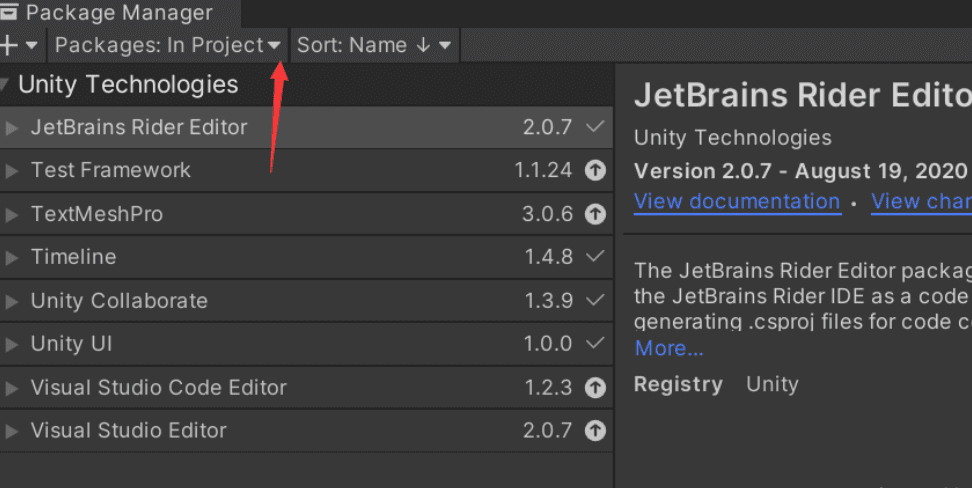Collapse the Unity Technologies group

pos(6,85)
